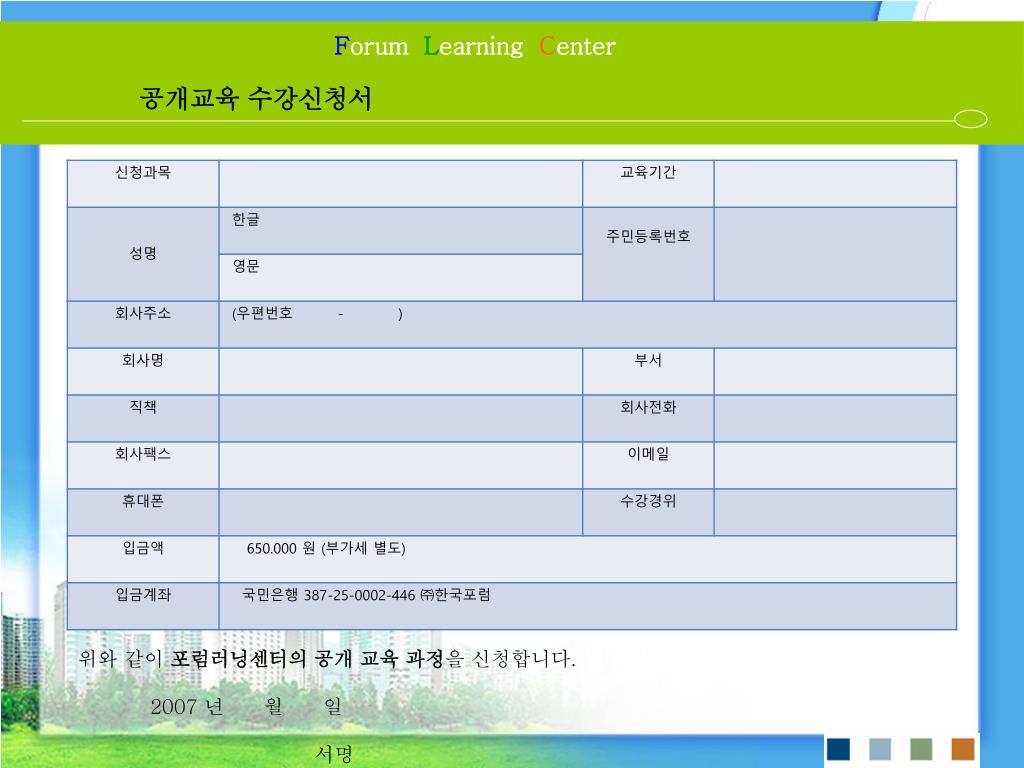Click the 월 month label
Viewport: 1024px width, 768px height.
click(x=274, y=706)
